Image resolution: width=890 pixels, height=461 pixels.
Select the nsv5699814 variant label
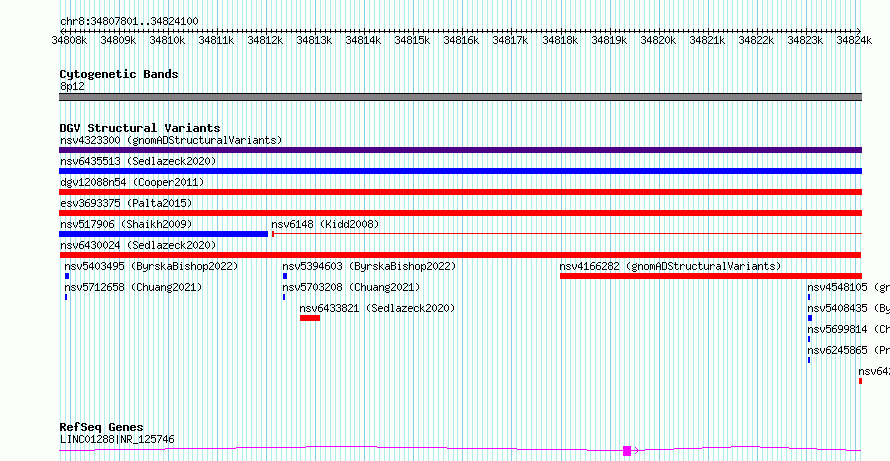click(849, 329)
